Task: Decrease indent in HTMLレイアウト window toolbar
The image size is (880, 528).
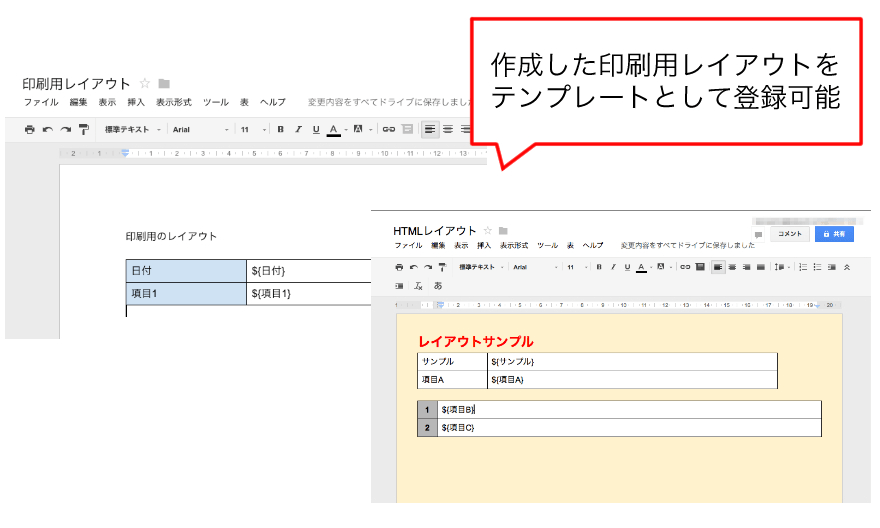Action: [832, 267]
